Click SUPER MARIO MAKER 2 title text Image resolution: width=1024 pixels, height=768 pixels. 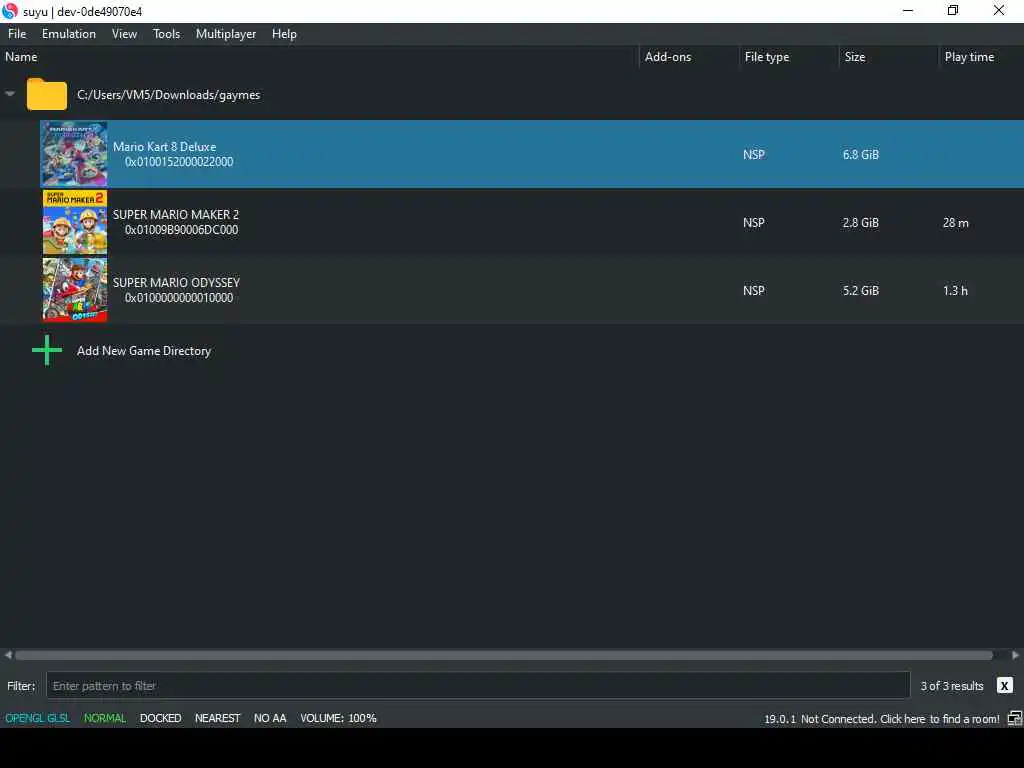point(176,215)
